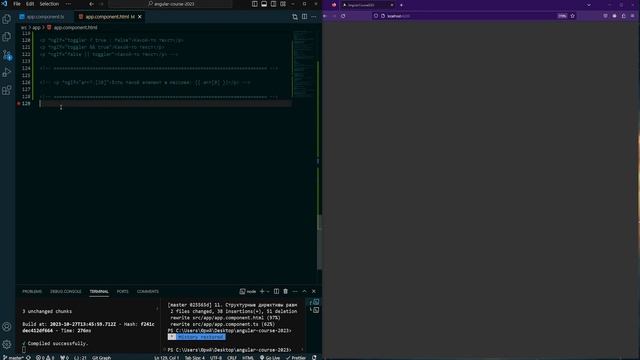Split the terminal
The height and width of the screenshot is (360, 640).
276,291
